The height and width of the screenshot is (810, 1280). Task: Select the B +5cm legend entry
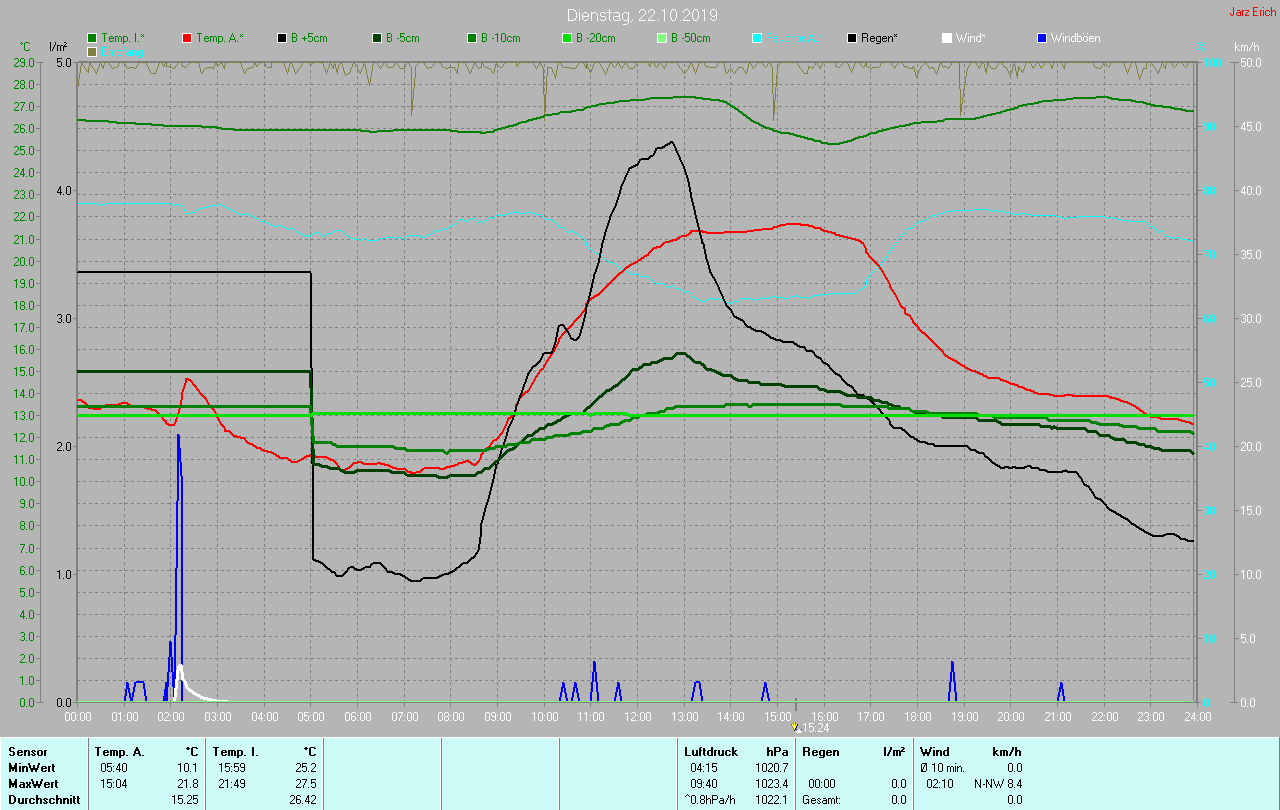coord(308,38)
